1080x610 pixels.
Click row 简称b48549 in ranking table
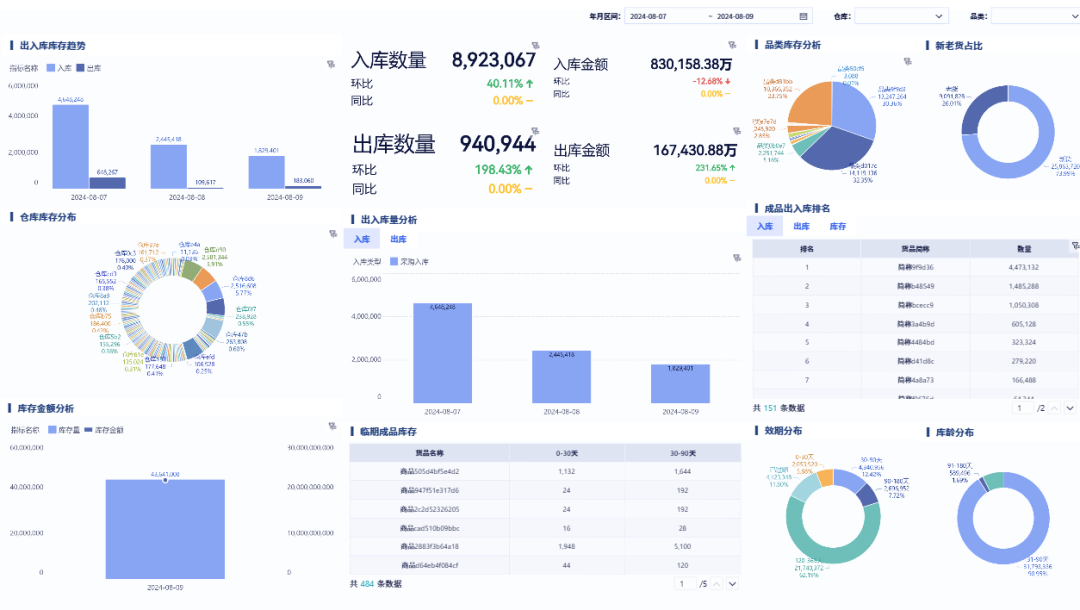[x=915, y=286]
